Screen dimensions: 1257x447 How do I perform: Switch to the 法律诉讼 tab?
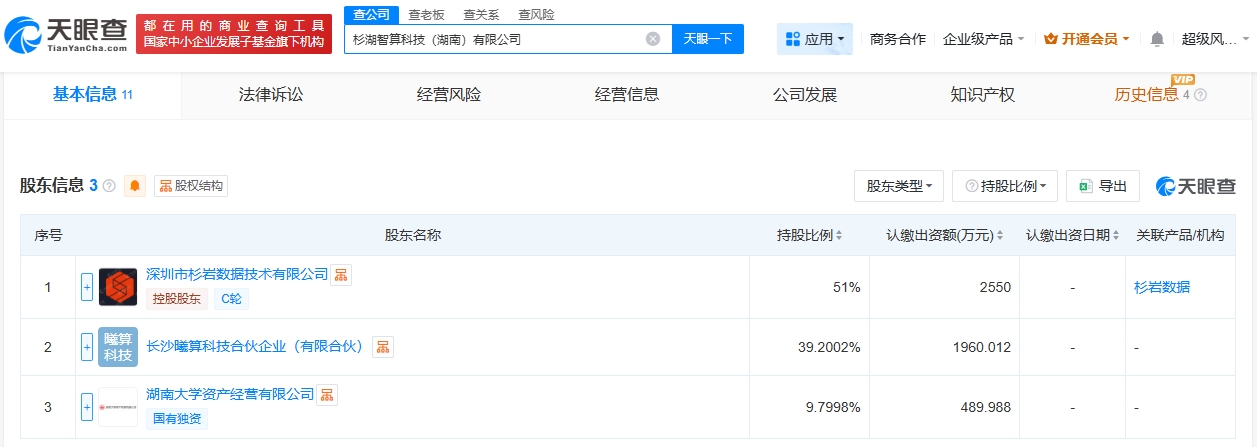(x=270, y=95)
